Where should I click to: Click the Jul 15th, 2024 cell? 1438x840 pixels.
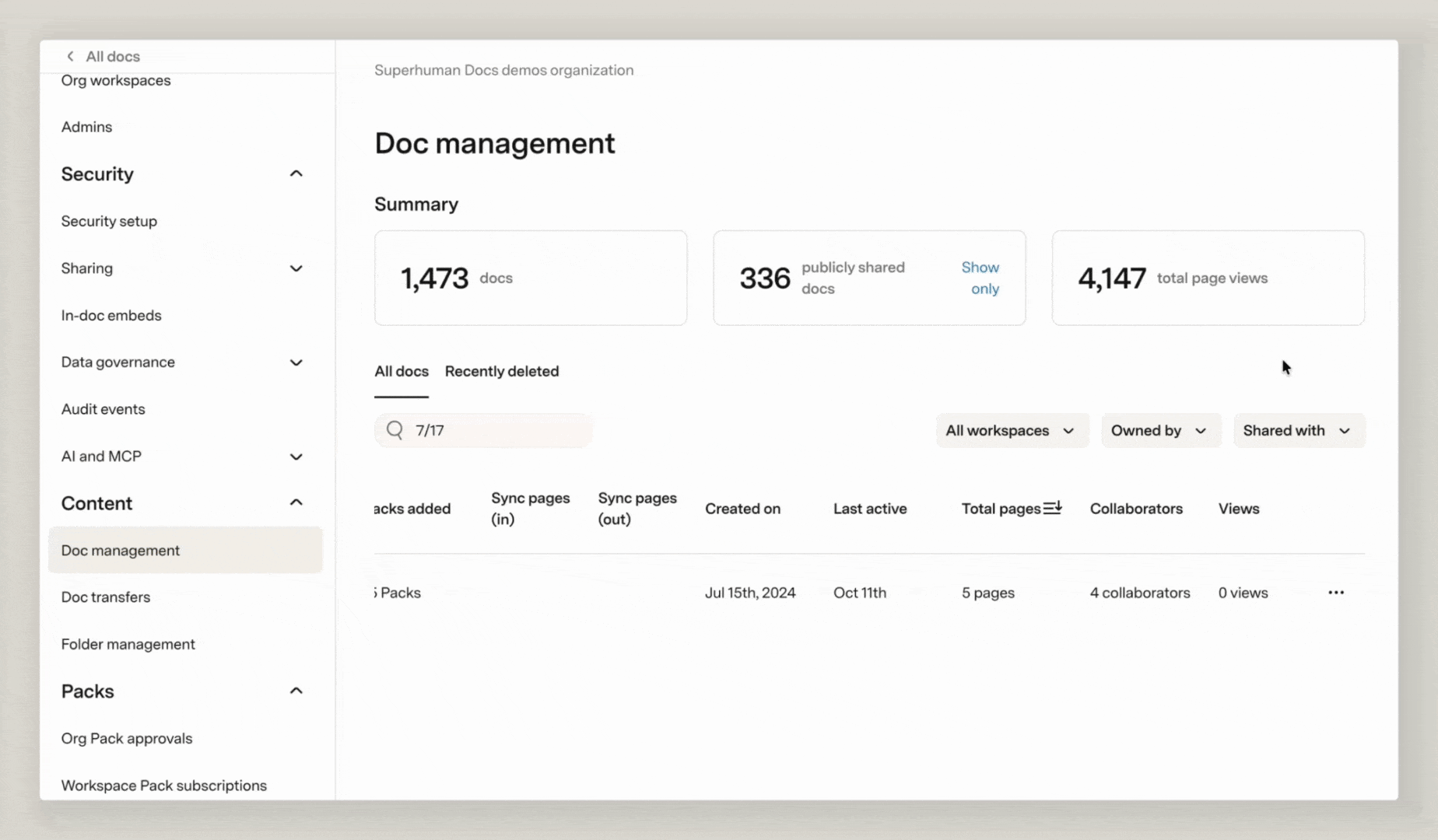750,593
